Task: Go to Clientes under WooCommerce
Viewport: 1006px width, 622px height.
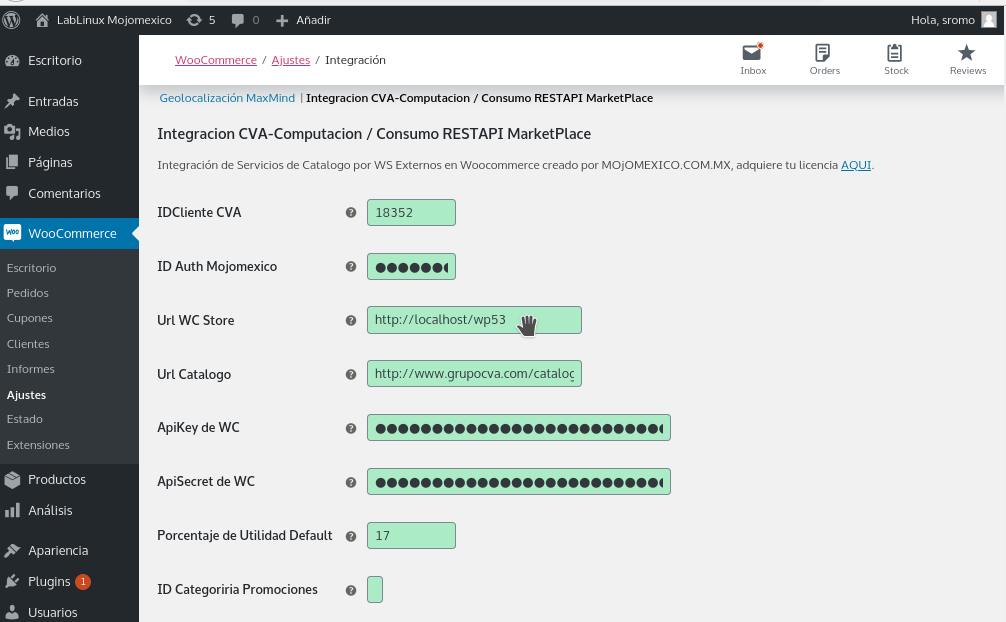Action: pos(28,344)
